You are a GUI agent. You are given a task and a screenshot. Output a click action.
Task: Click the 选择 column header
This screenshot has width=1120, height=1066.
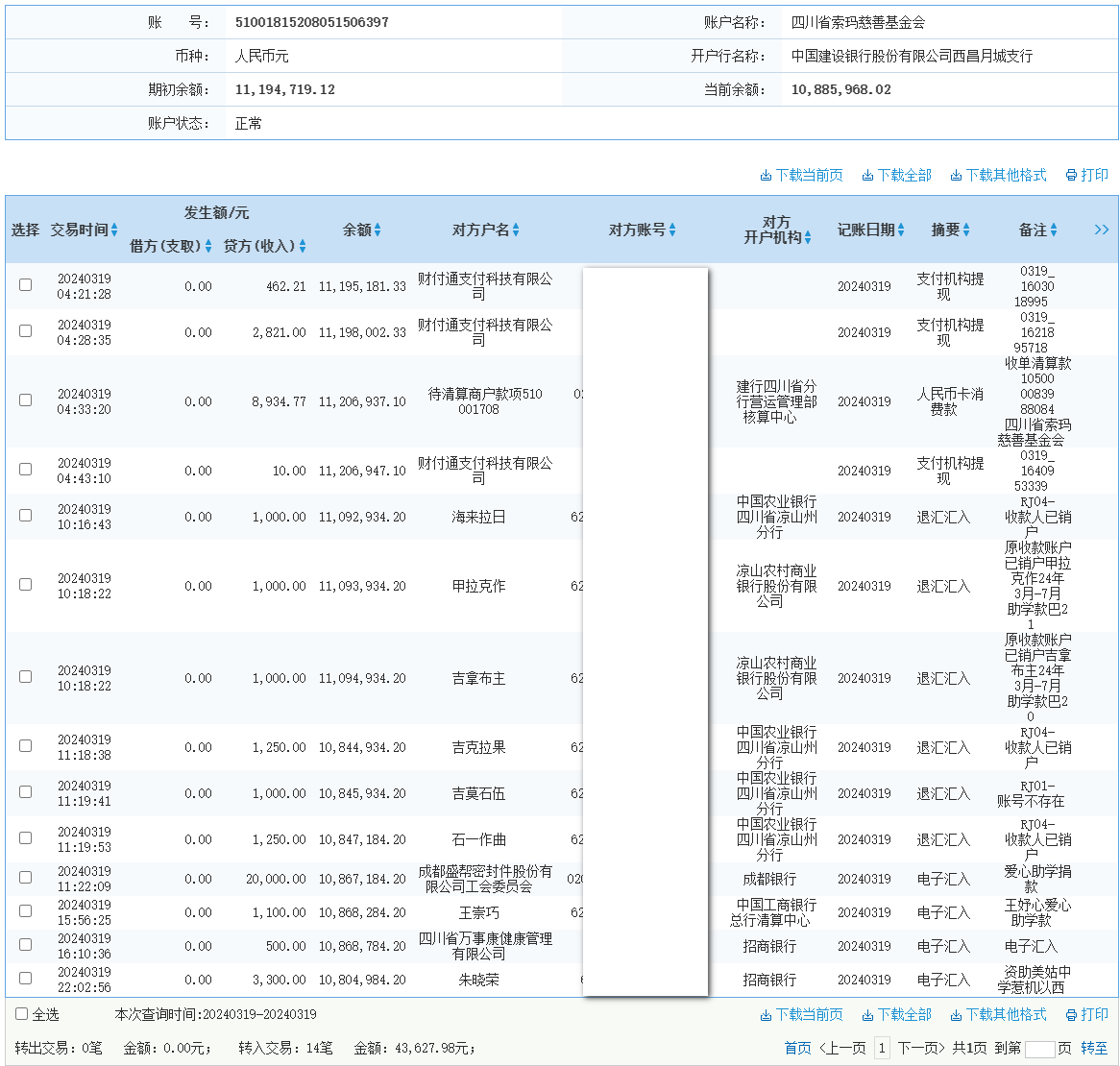click(x=25, y=230)
